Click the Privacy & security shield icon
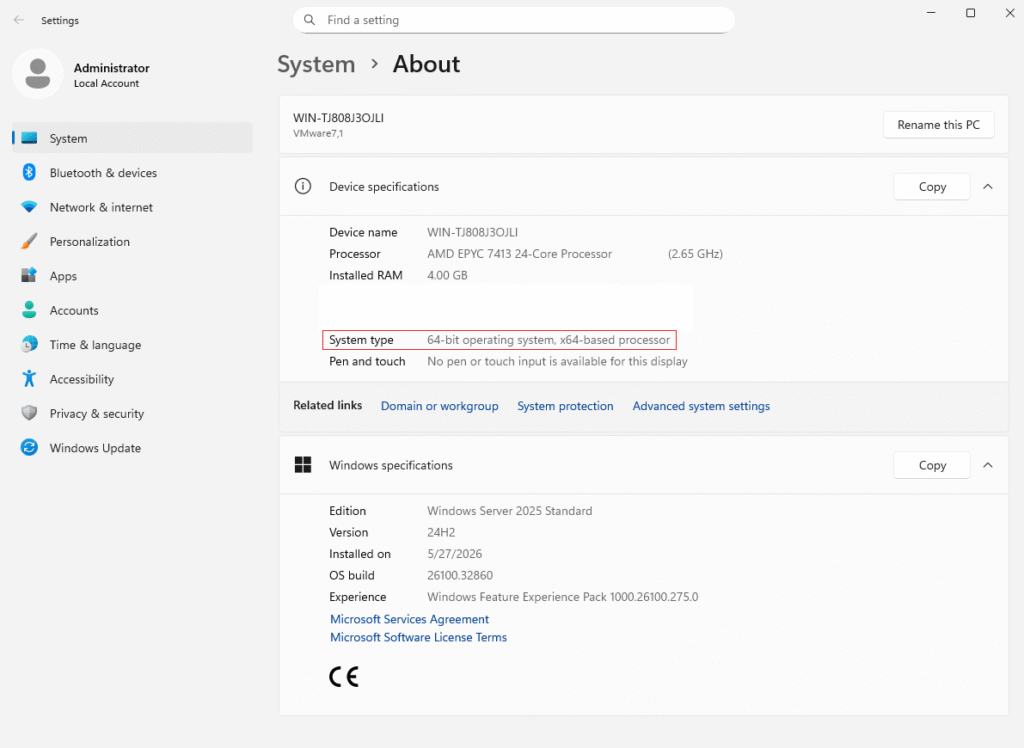Screen dimensions: 1024x748 (29, 414)
